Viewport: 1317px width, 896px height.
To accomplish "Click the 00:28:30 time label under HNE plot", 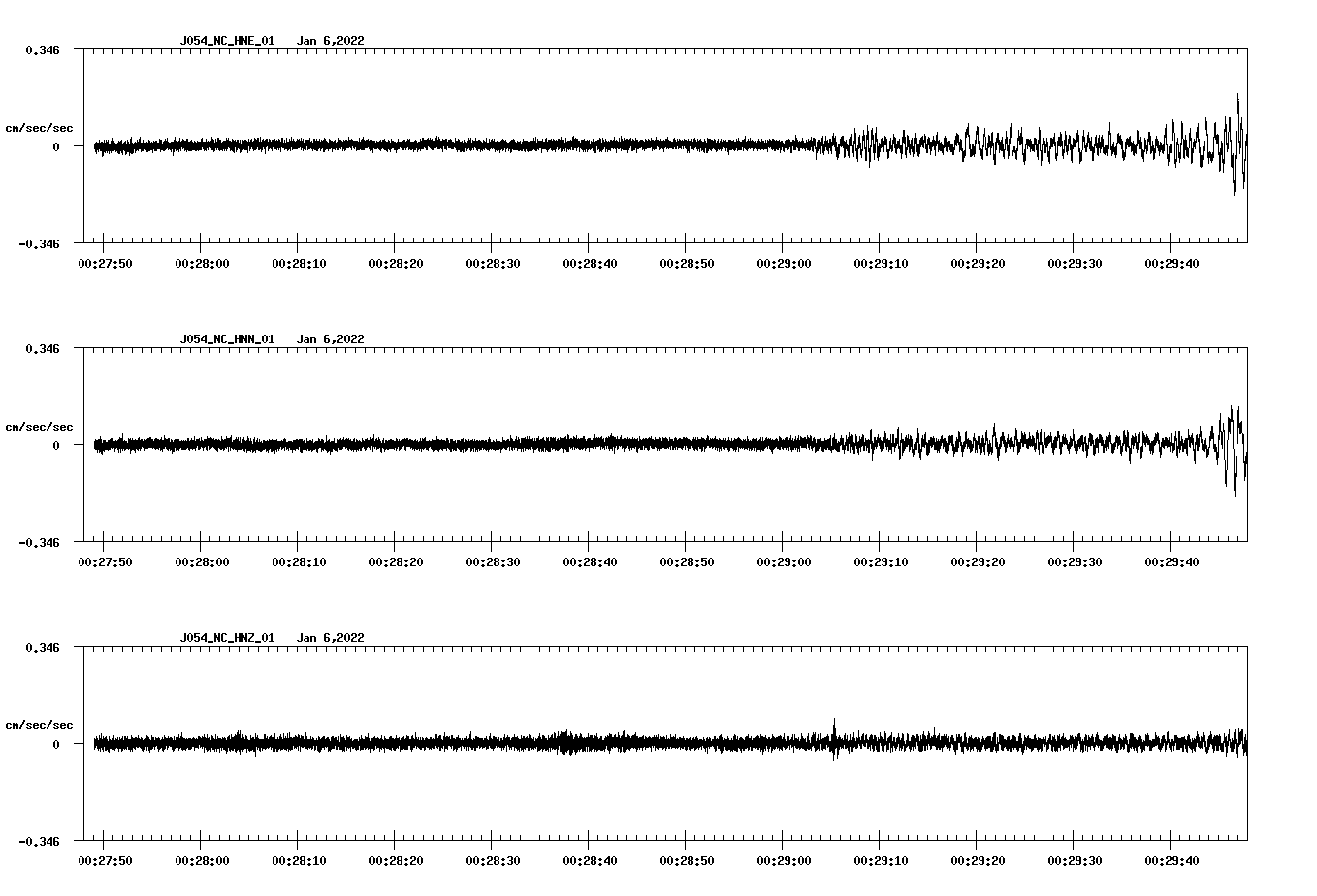I will 493,264.
